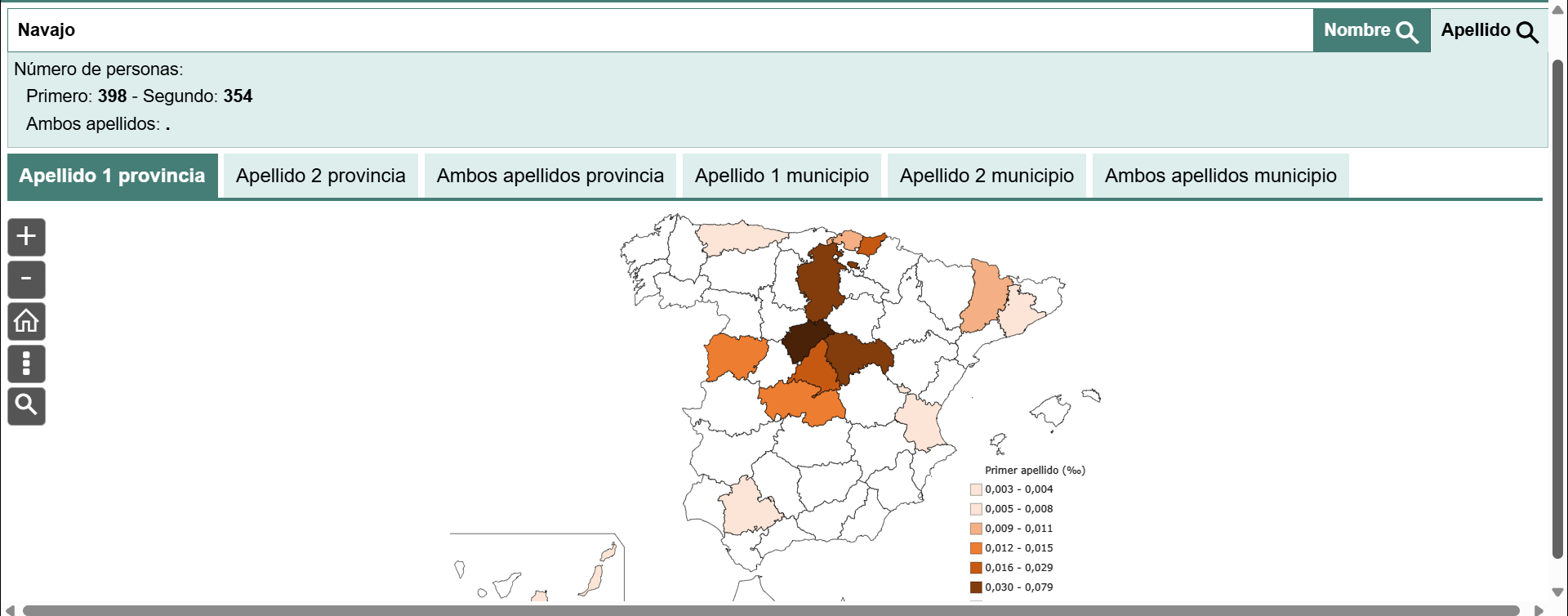This screenshot has height=616, width=1568.
Task: Click the vertical scrollbar thumb
Action: click(1557, 309)
